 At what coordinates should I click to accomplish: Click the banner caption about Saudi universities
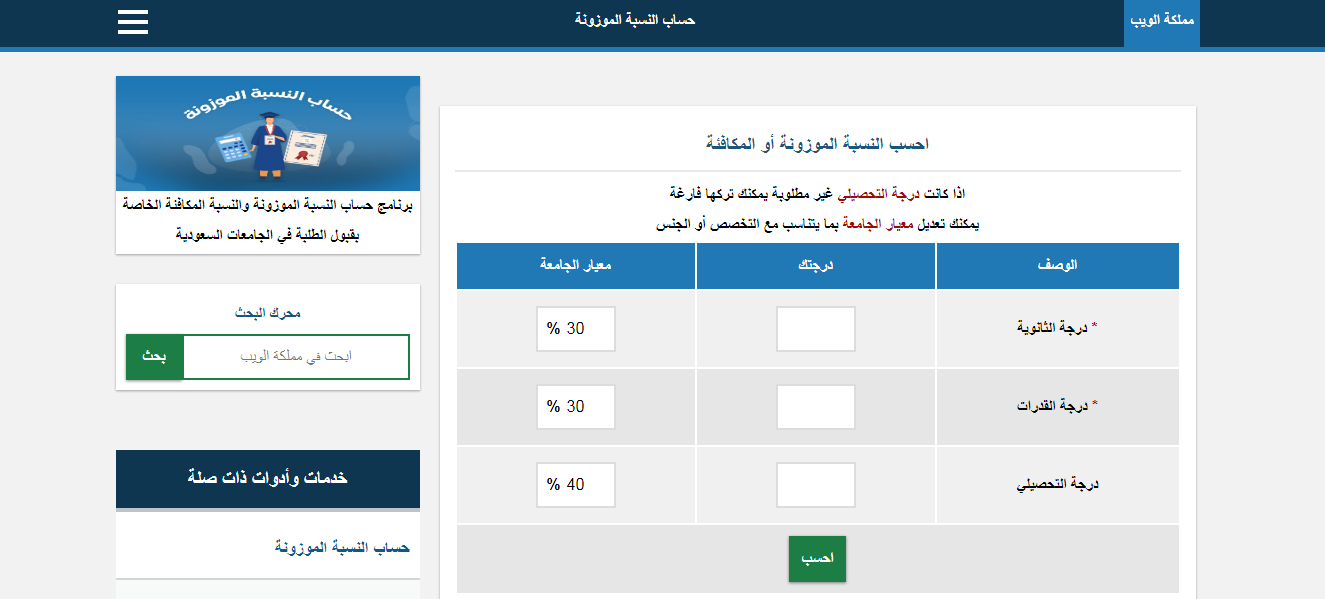click(x=268, y=220)
